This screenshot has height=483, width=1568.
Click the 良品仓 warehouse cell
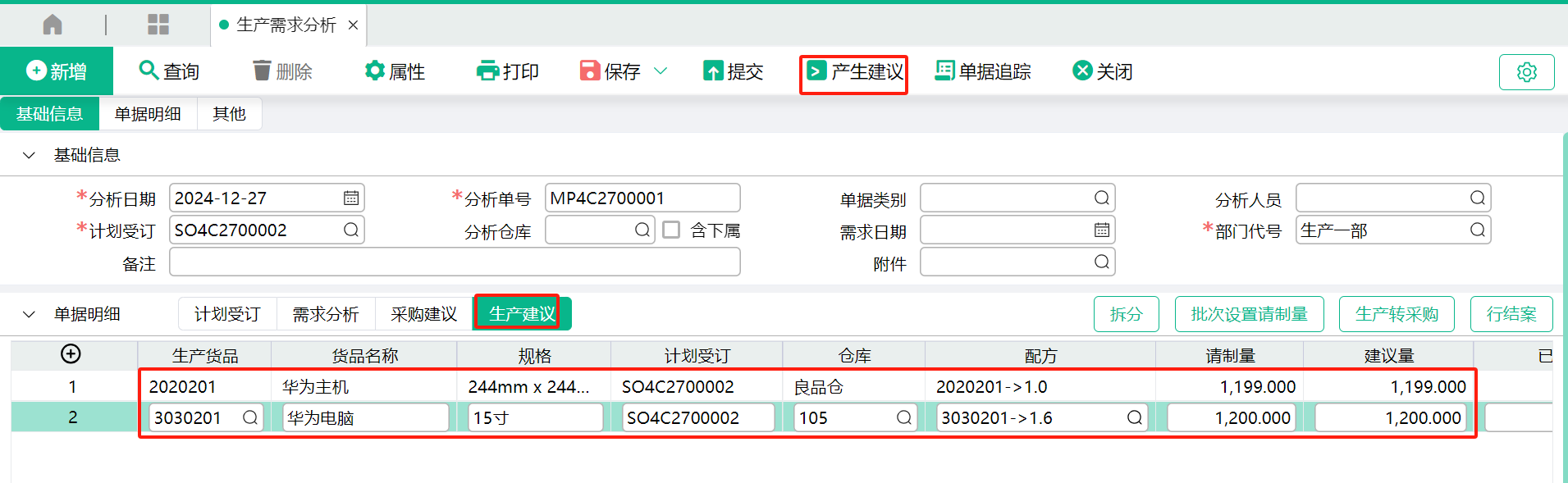coord(854,386)
